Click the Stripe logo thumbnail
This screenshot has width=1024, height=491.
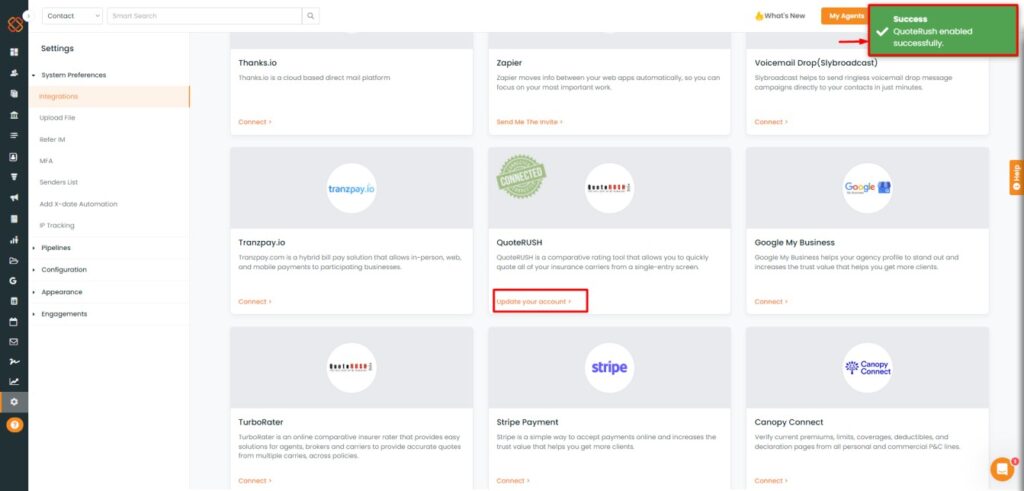(x=609, y=368)
